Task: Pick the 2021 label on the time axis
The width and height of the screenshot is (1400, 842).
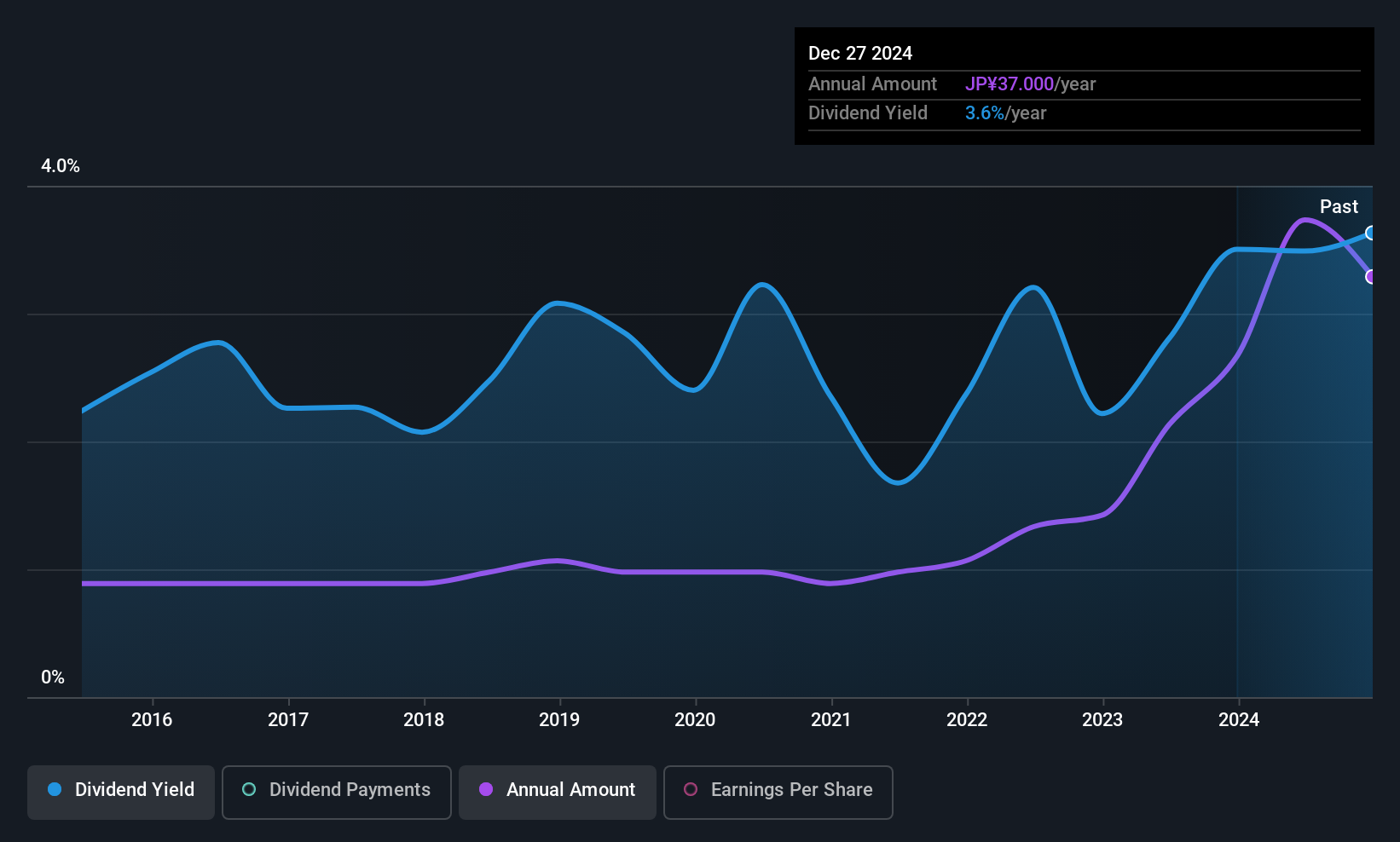Action: coord(831,720)
